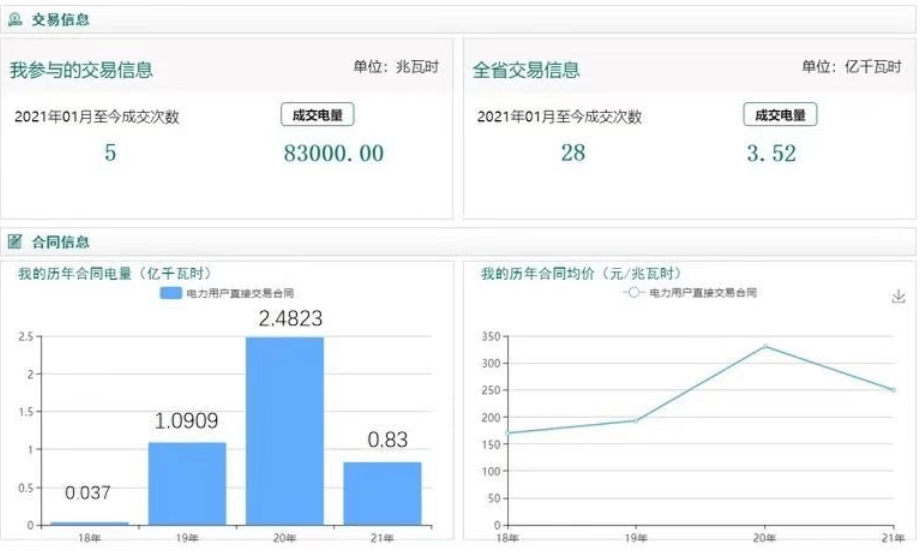Select the 19年 bar labeled 1.0909
Screen dimensions: 922x552
[x=187, y=483]
